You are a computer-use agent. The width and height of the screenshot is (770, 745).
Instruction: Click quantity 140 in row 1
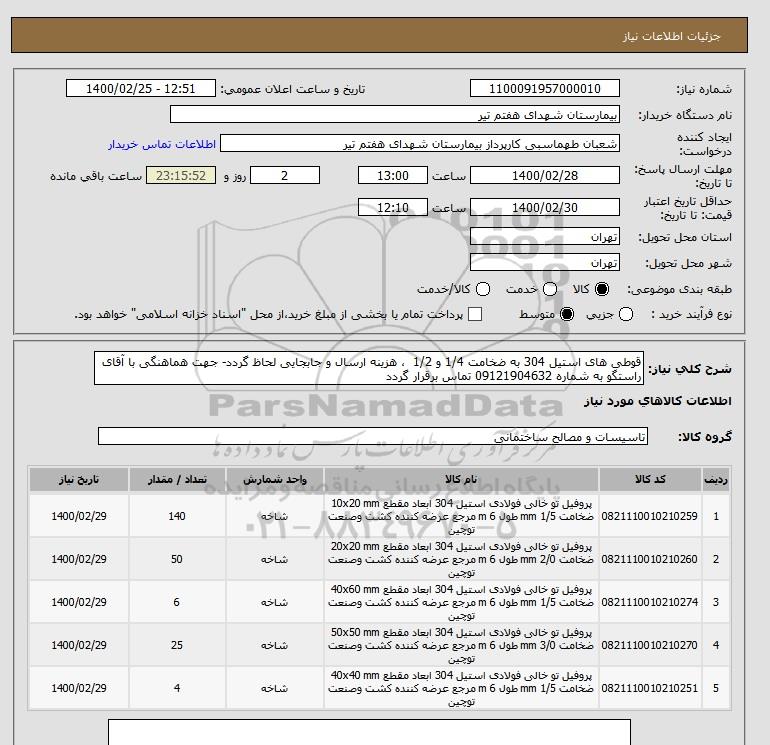point(177,516)
